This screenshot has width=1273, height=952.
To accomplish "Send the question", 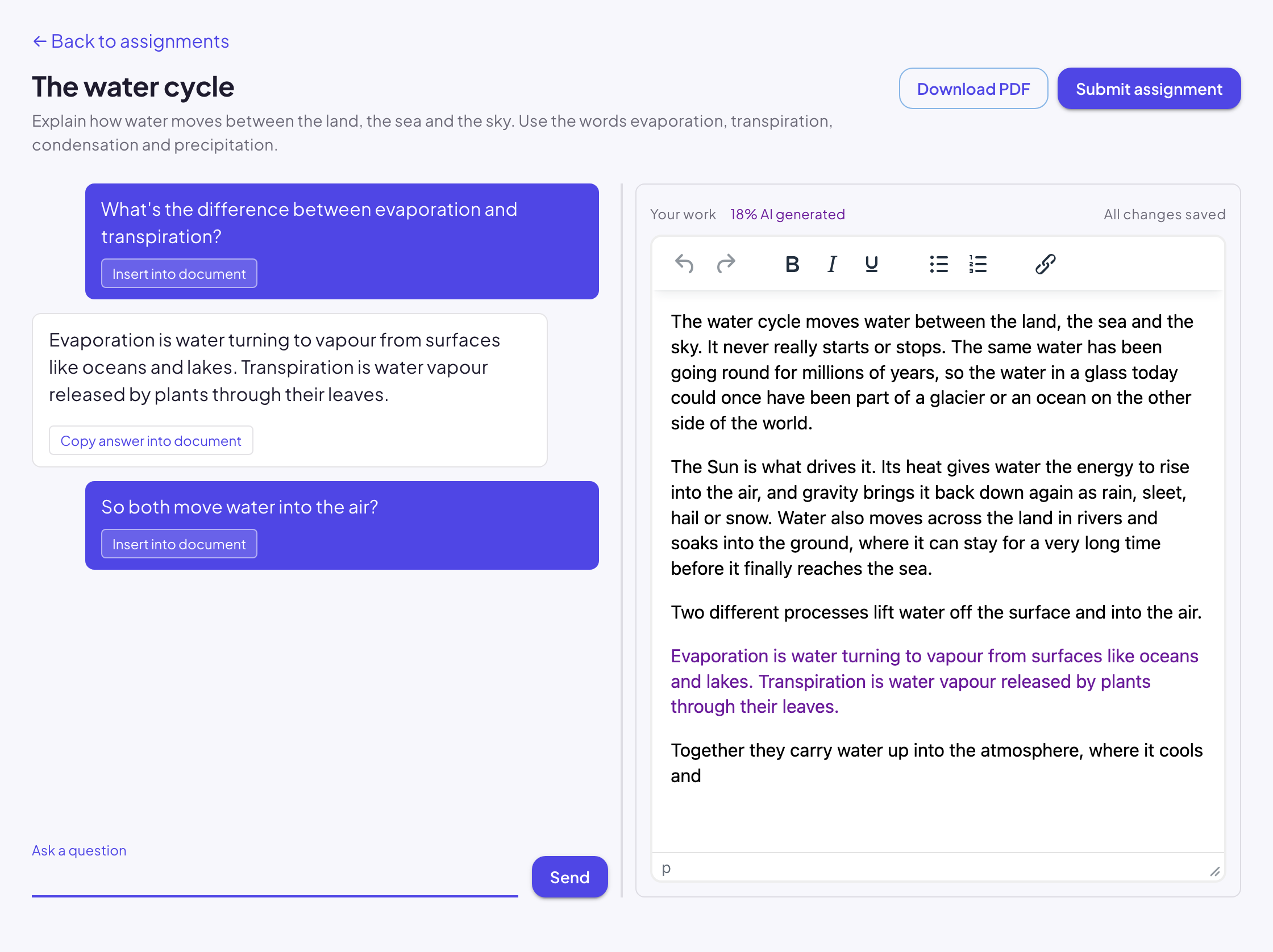I will click(569, 877).
